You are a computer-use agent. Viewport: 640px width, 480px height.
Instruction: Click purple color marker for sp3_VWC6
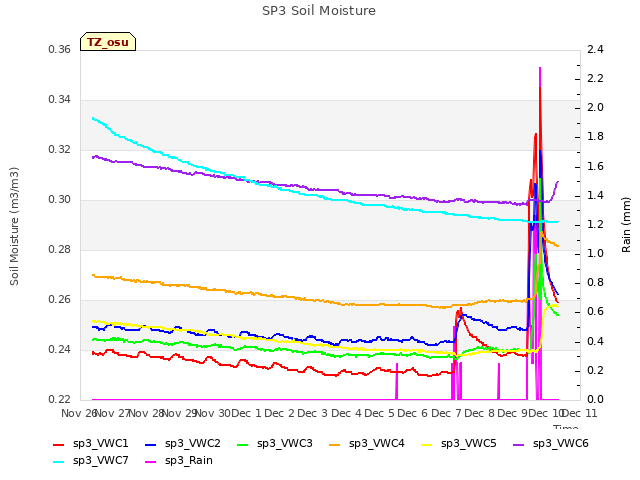[519, 444]
